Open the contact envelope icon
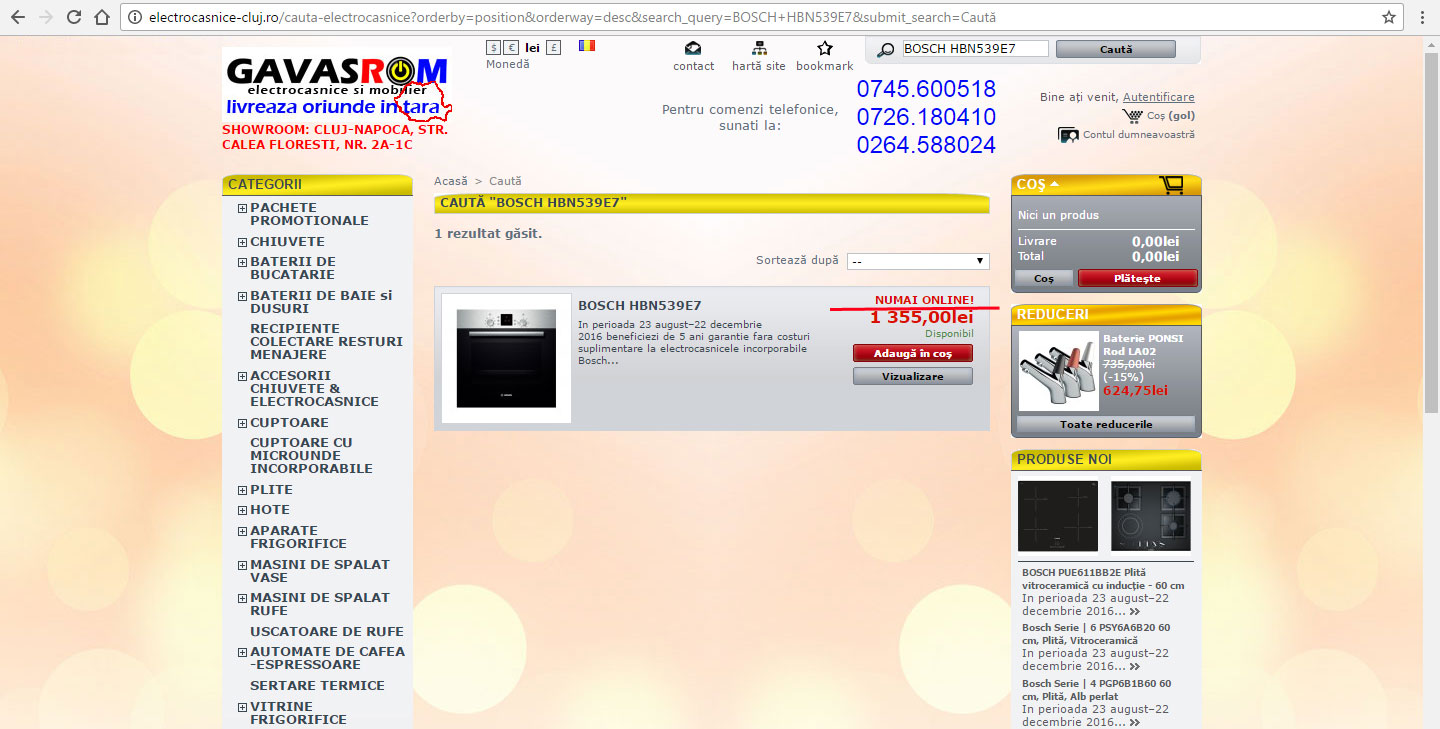Viewport: 1440px width, 729px height. [x=693, y=48]
